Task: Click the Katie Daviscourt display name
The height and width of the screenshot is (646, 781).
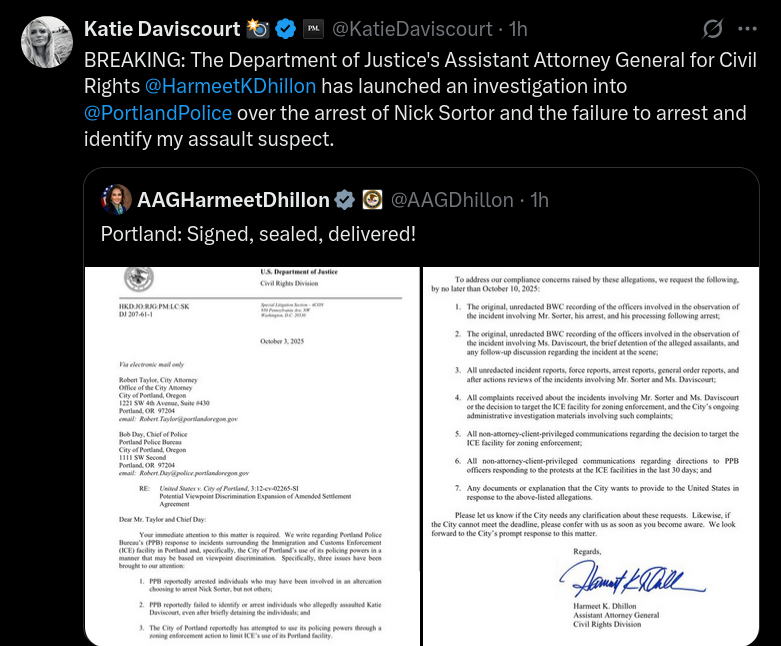Action: pos(162,29)
